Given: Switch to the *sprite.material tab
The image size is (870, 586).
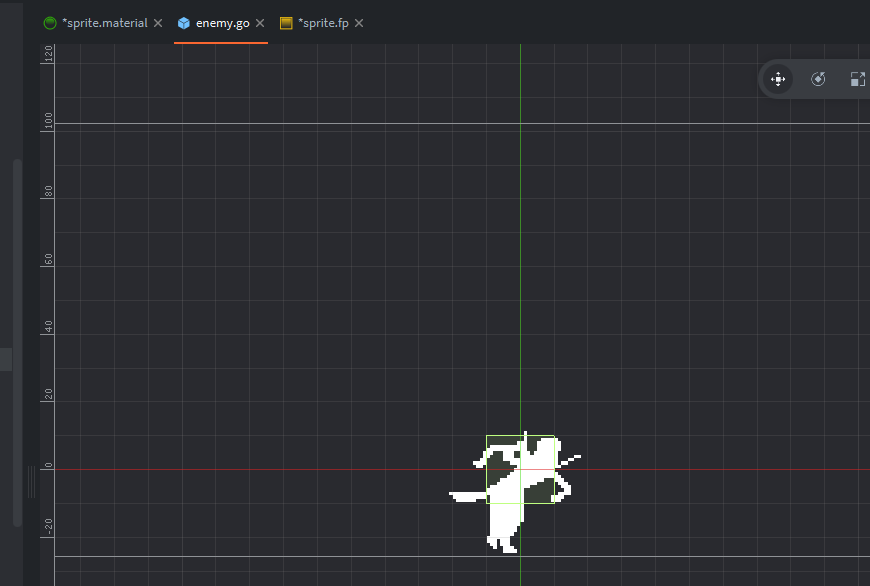Looking at the screenshot, I should pos(104,23).
